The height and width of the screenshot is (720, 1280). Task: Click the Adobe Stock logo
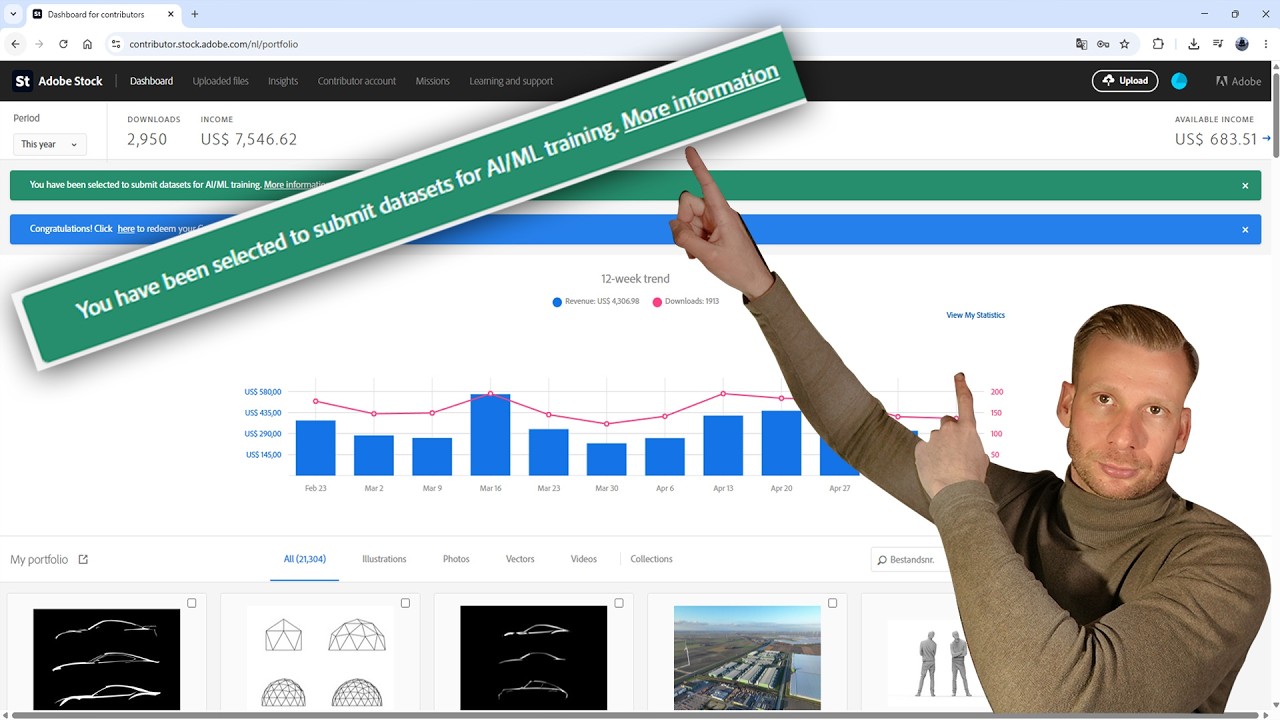pos(57,81)
